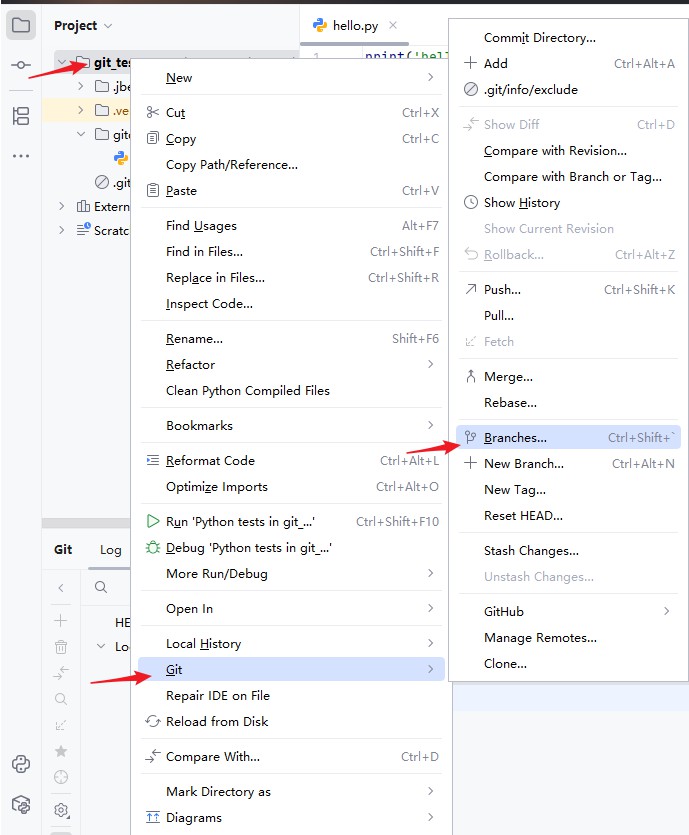Click the Git log search magnifier icon
The width and height of the screenshot is (689, 835).
click(101, 587)
